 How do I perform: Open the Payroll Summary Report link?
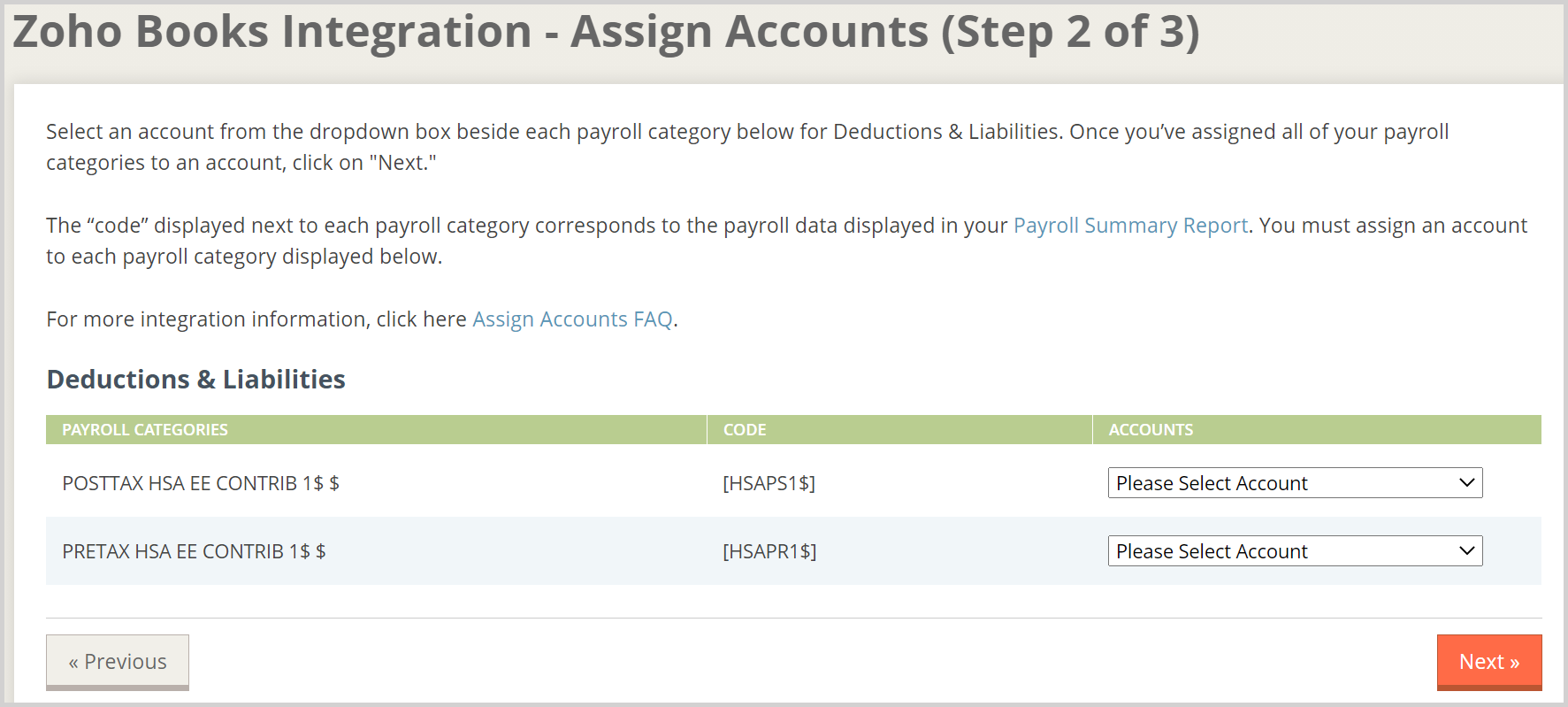(1130, 226)
